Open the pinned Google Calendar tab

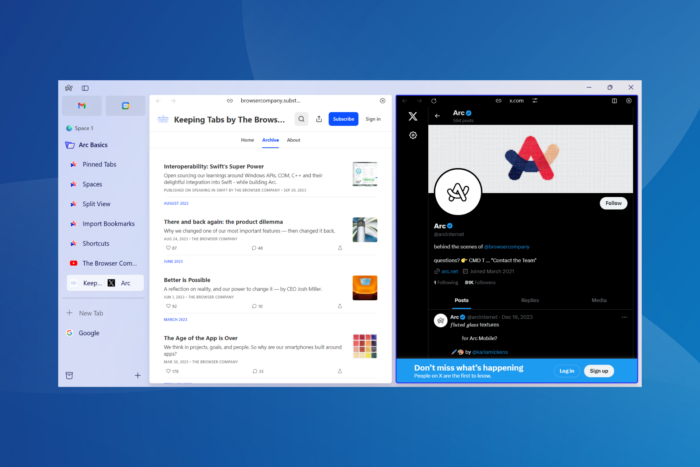(x=125, y=106)
